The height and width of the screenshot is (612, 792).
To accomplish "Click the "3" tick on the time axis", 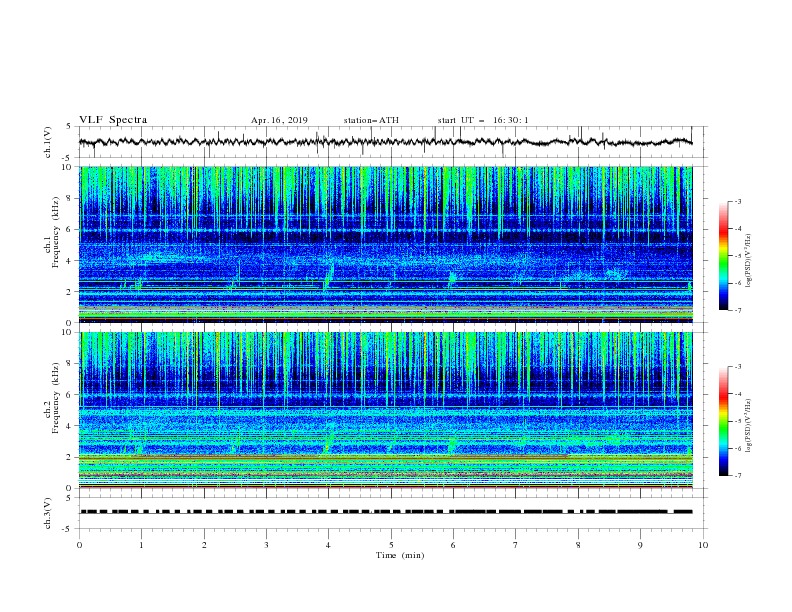I will [266, 545].
